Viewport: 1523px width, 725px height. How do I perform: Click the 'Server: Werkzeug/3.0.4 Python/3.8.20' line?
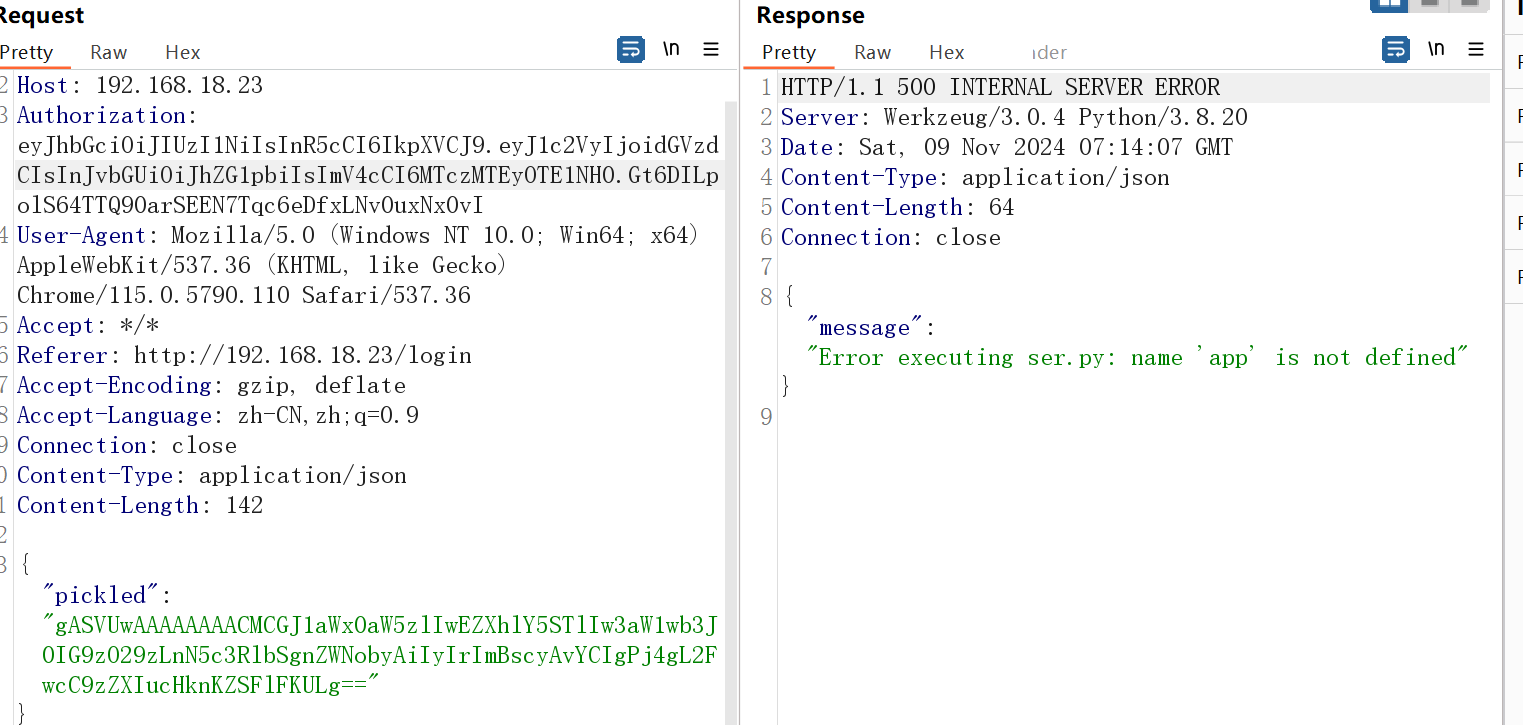point(1014,117)
